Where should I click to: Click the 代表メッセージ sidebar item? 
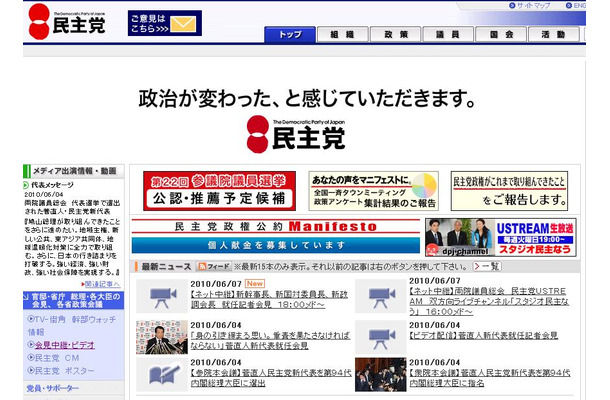pos(52,185)
